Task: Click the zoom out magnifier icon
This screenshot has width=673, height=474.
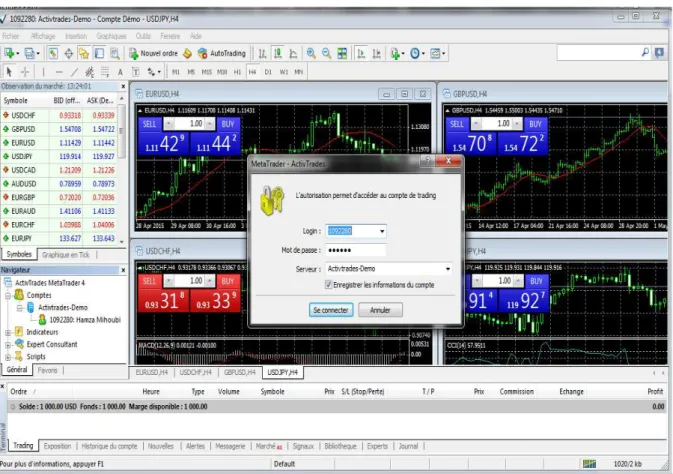Action: coord(327,53)
